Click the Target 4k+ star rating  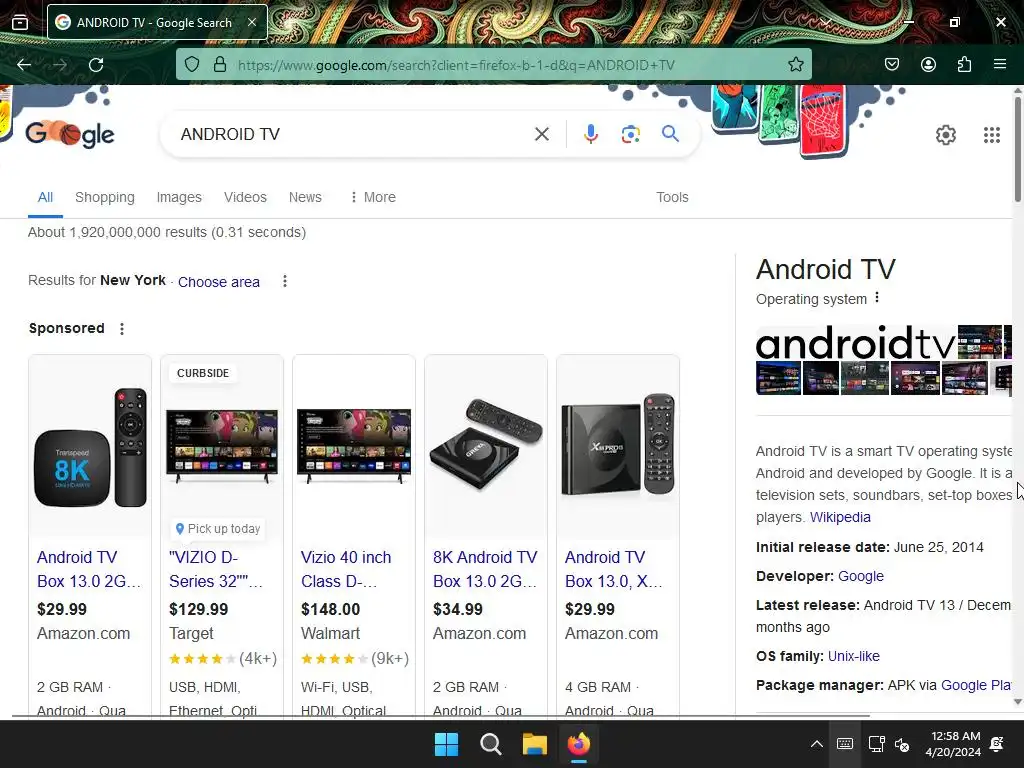pos(223,658)
